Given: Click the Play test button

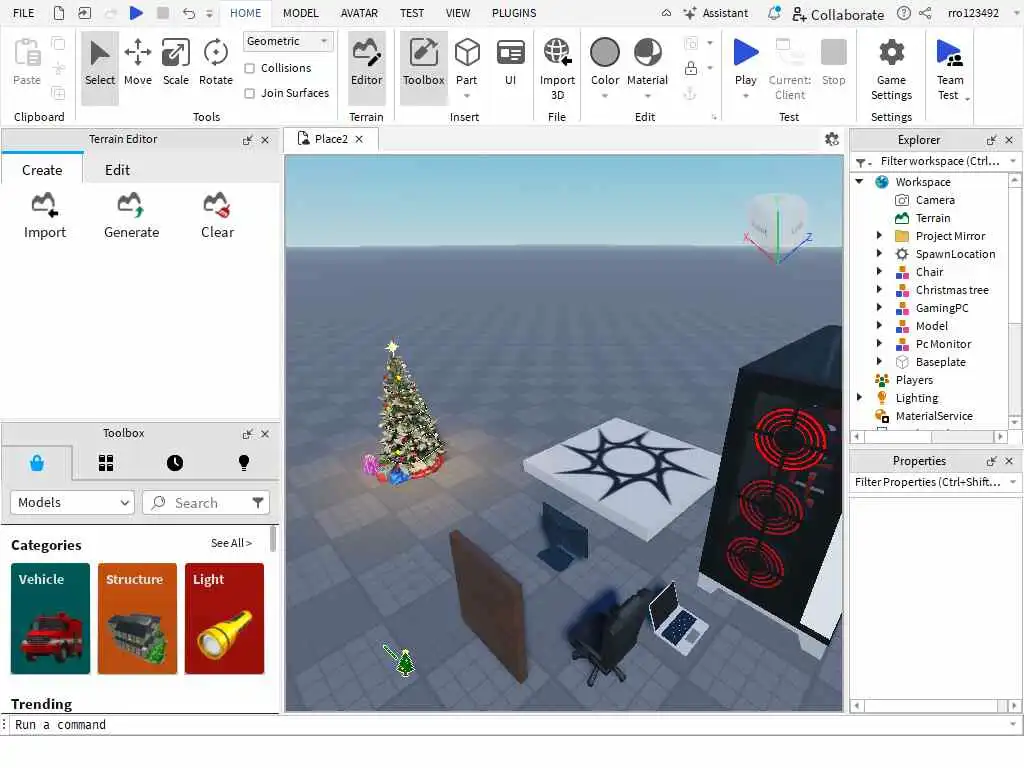Looking at the screenshot, I should pos(745,61).
